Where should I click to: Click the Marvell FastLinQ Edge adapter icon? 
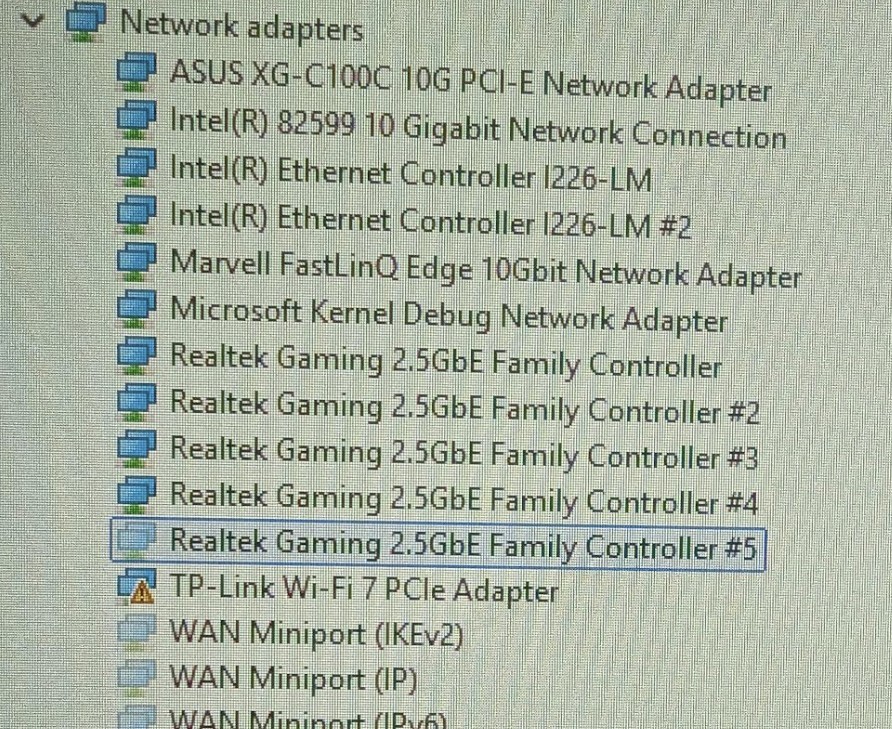(136, 262)
